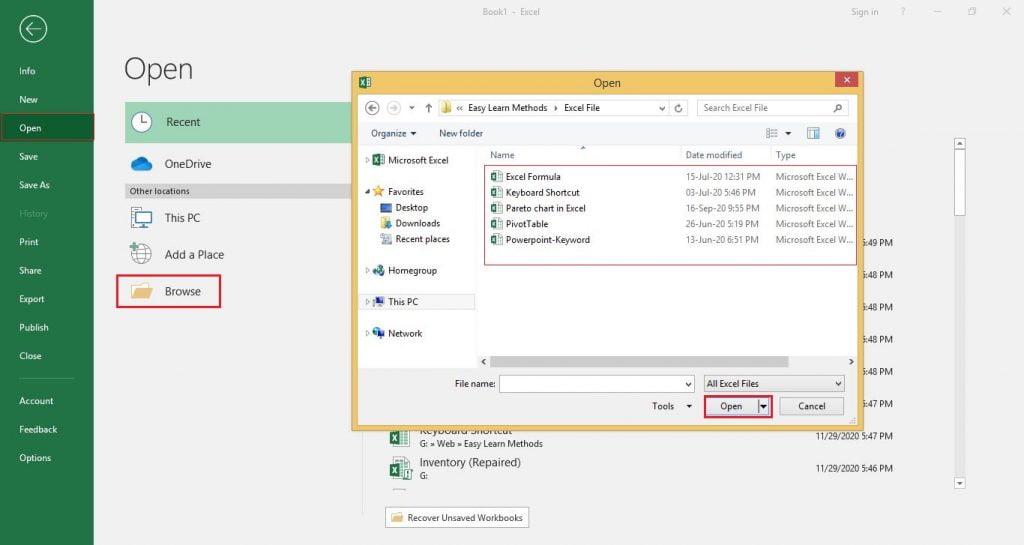Click the back arrow in Open dialog

(372, 108)
